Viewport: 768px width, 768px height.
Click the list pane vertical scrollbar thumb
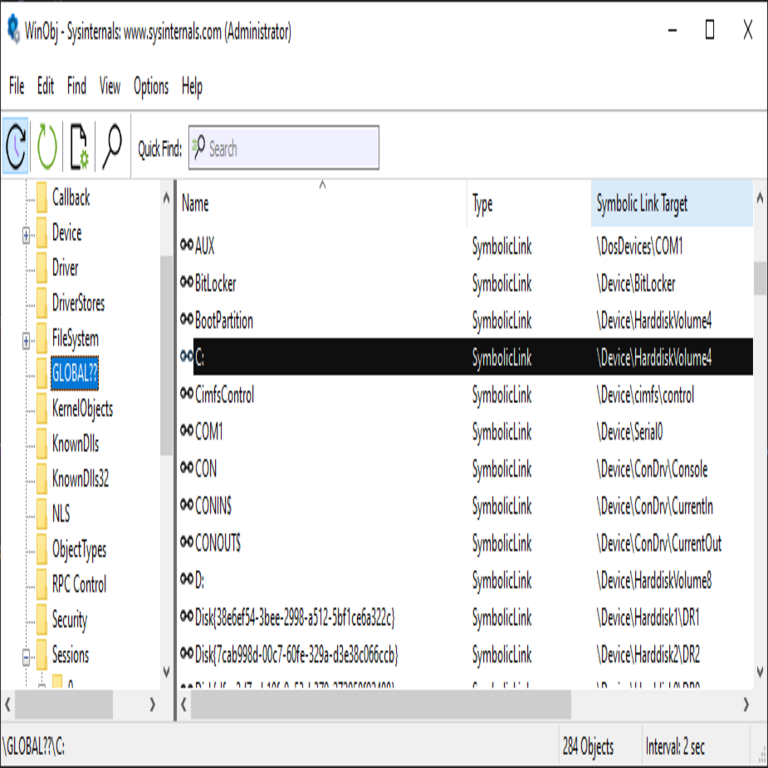pos(760,278)
